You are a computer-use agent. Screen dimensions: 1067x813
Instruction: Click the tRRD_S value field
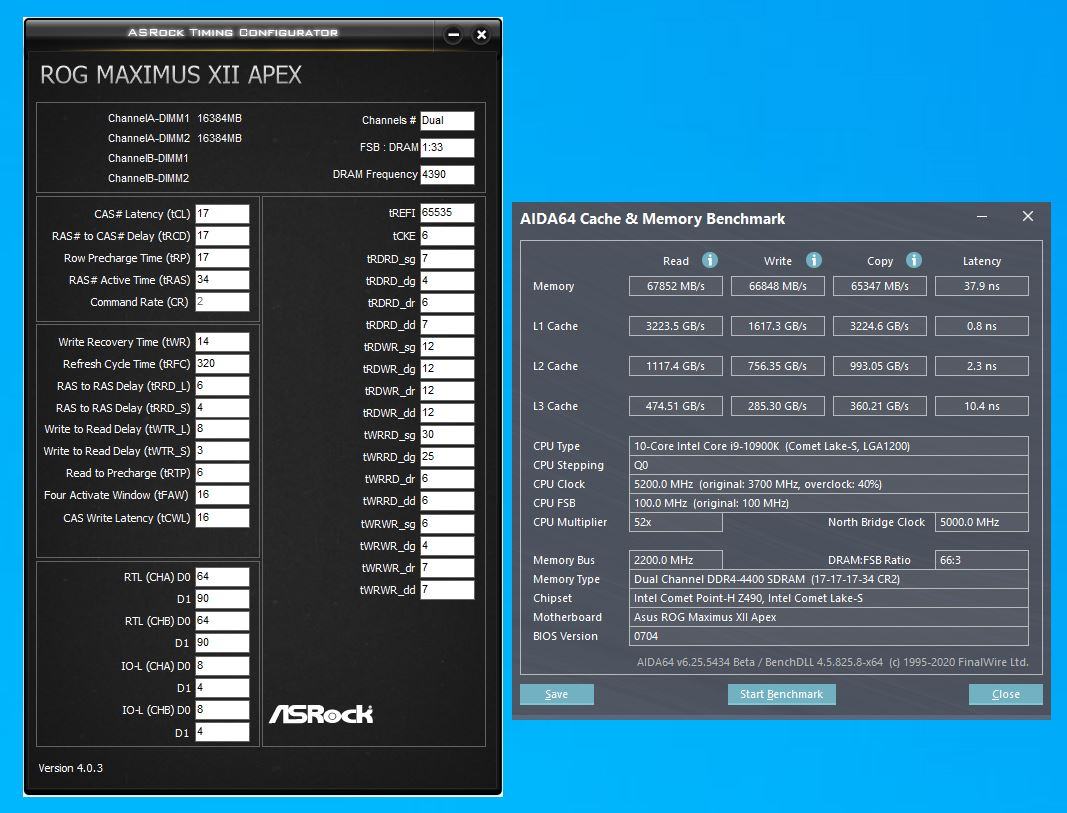pos(223,408)
